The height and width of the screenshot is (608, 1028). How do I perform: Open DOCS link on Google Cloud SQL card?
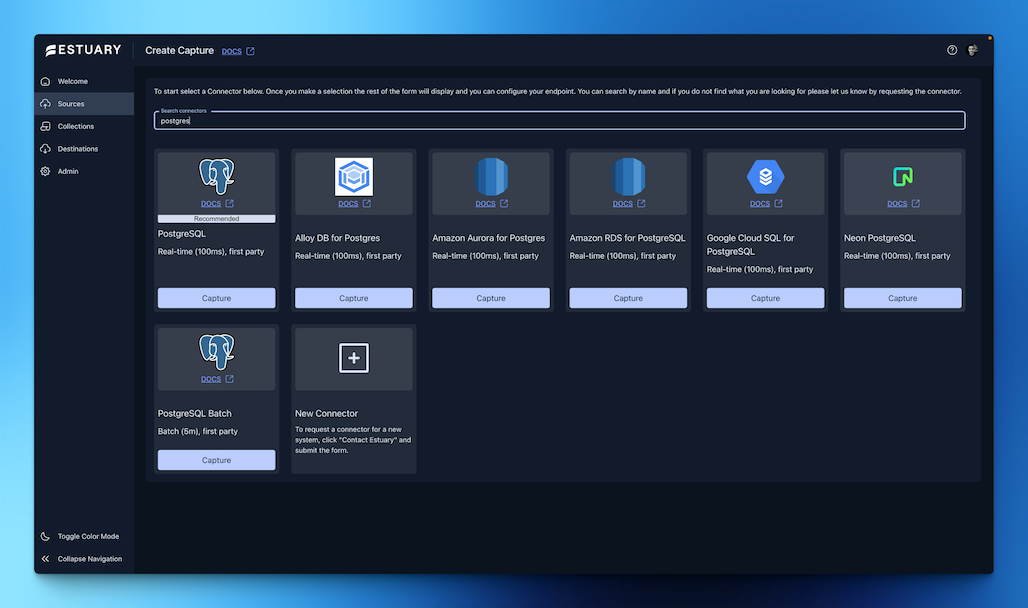[760, 203]
